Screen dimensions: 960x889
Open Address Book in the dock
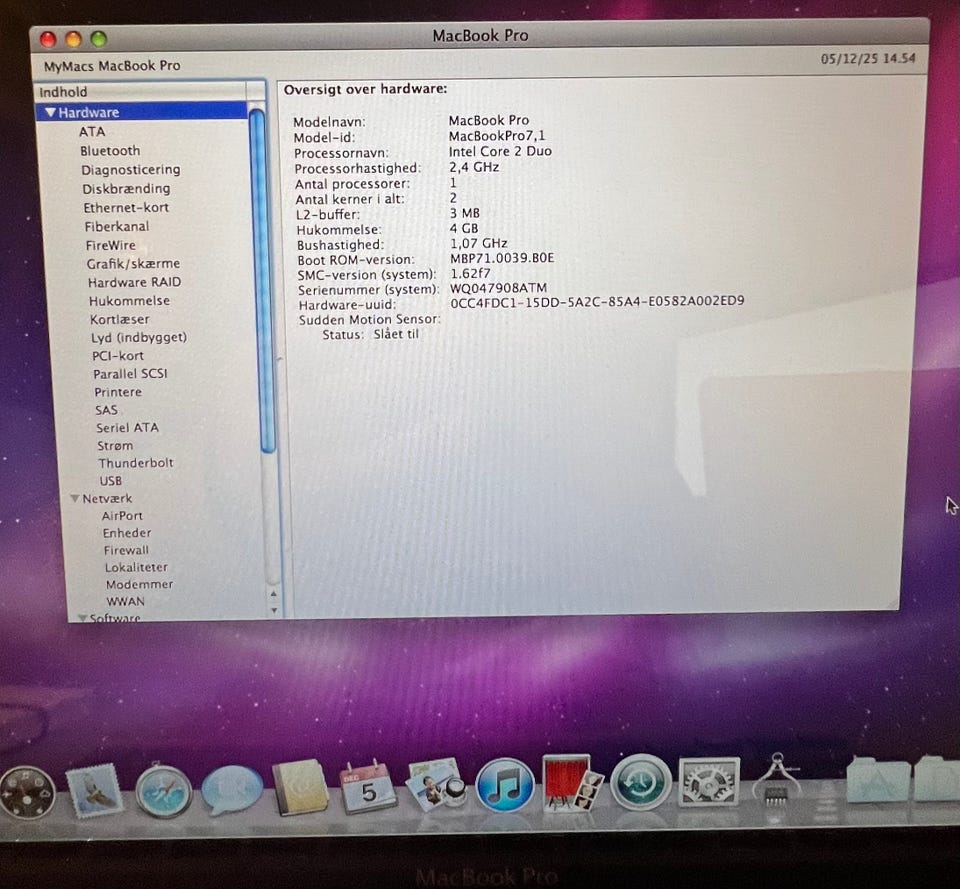300,787
